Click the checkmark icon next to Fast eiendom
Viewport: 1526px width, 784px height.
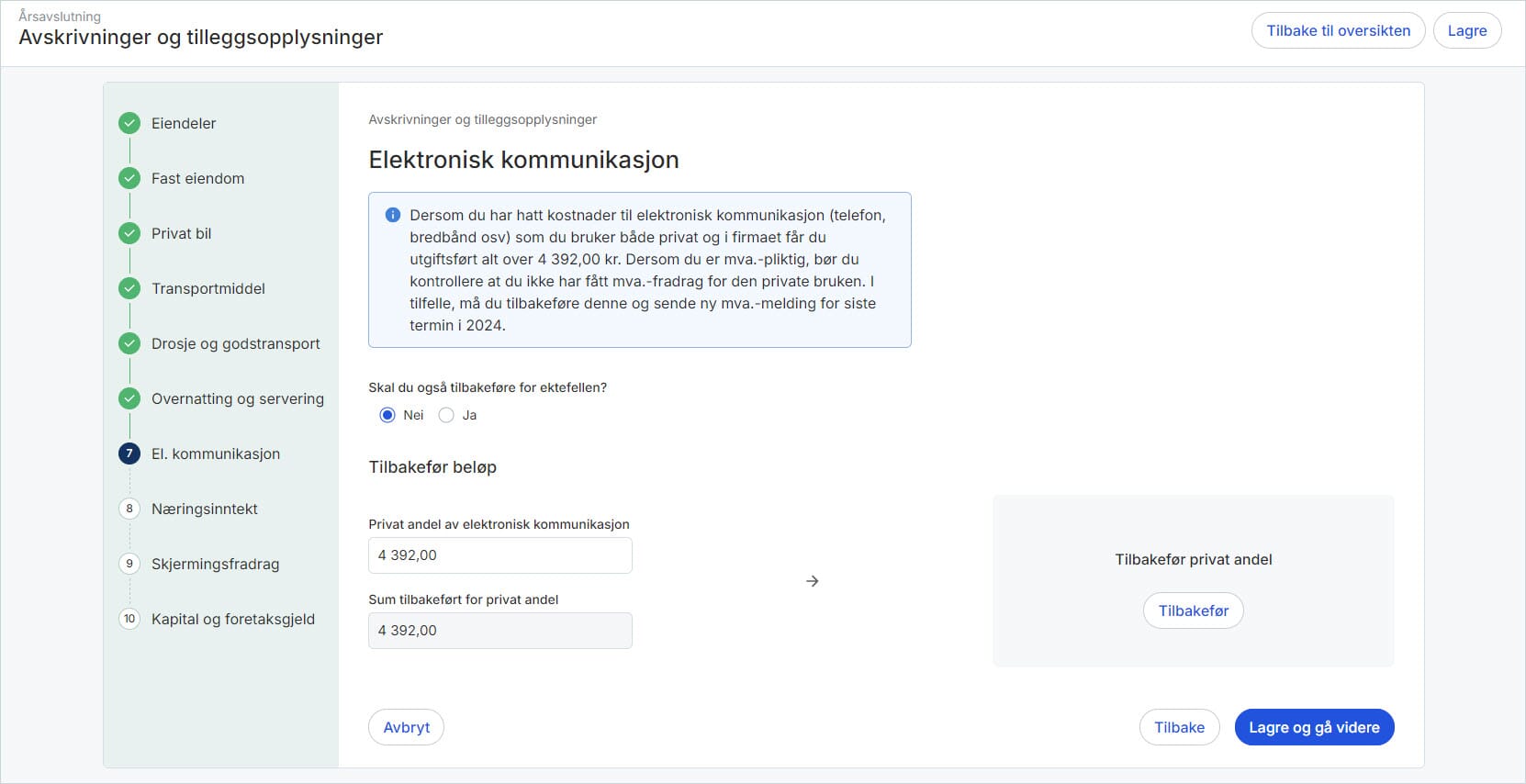pyautogui.click(x=129, y=178)
